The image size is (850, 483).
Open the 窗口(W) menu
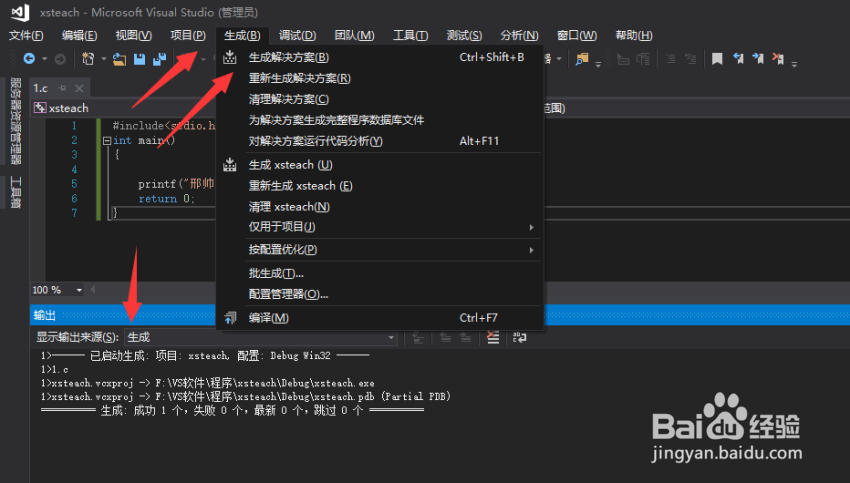click(x=577, y=35)
